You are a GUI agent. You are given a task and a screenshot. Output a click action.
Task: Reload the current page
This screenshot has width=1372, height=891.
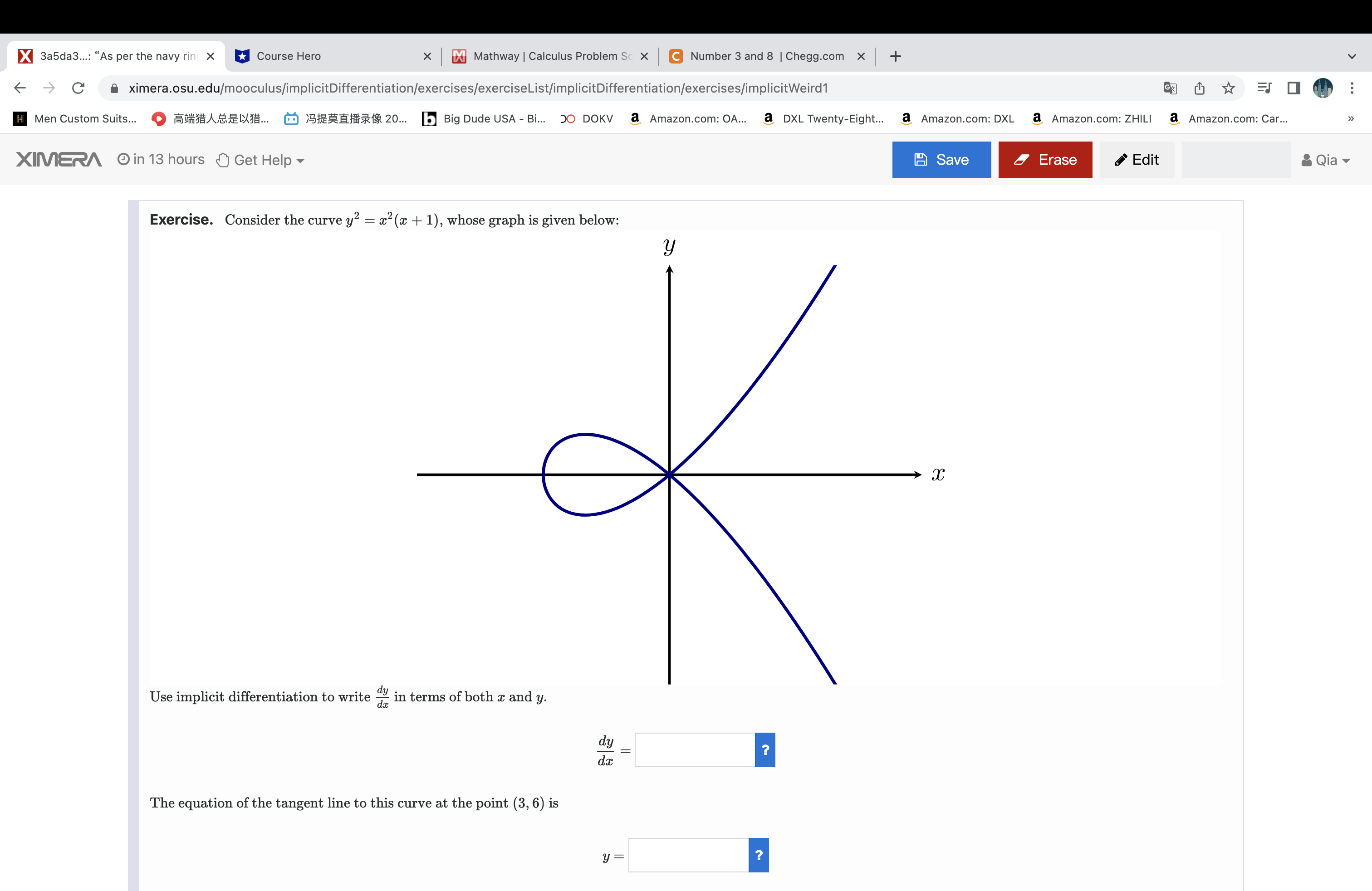coord(78,88)
